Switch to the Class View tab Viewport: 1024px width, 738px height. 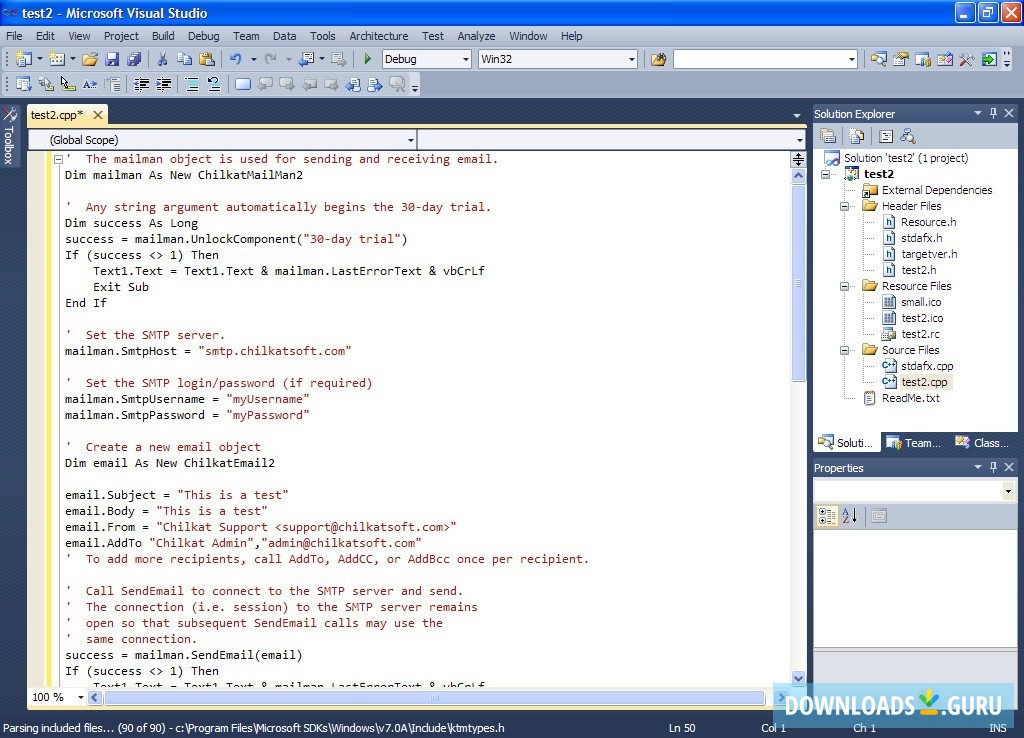click(982, 443)
